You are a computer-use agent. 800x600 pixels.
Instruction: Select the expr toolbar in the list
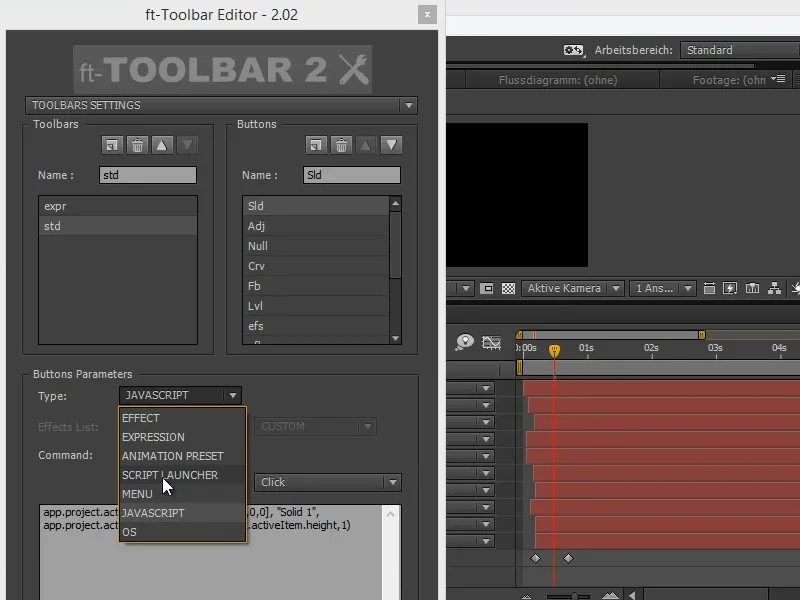click(x=117, y=206)
